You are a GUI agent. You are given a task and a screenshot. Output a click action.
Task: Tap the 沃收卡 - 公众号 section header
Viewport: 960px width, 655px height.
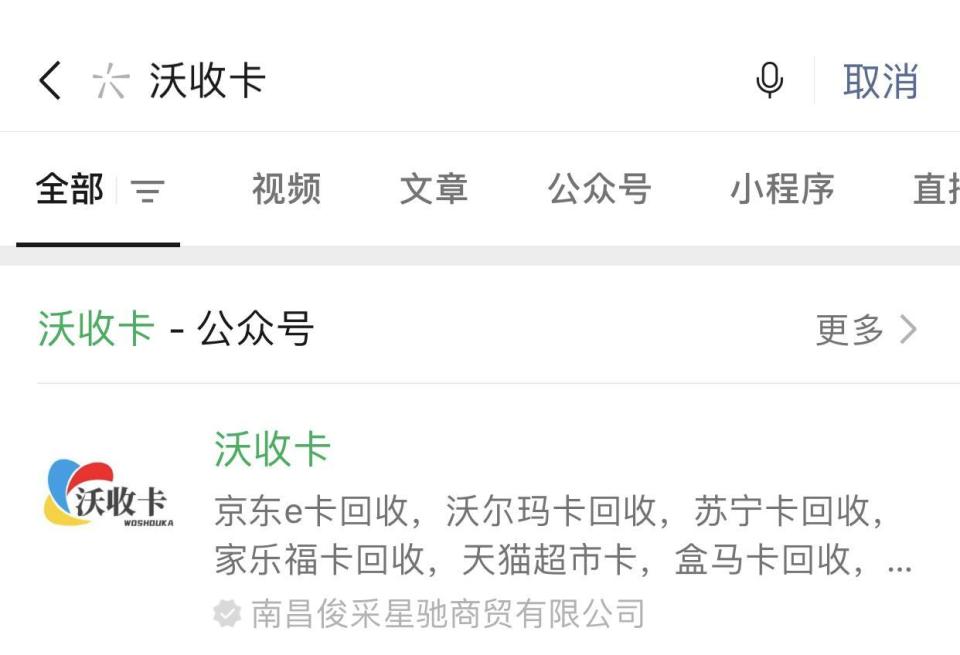tap(176, 329)
